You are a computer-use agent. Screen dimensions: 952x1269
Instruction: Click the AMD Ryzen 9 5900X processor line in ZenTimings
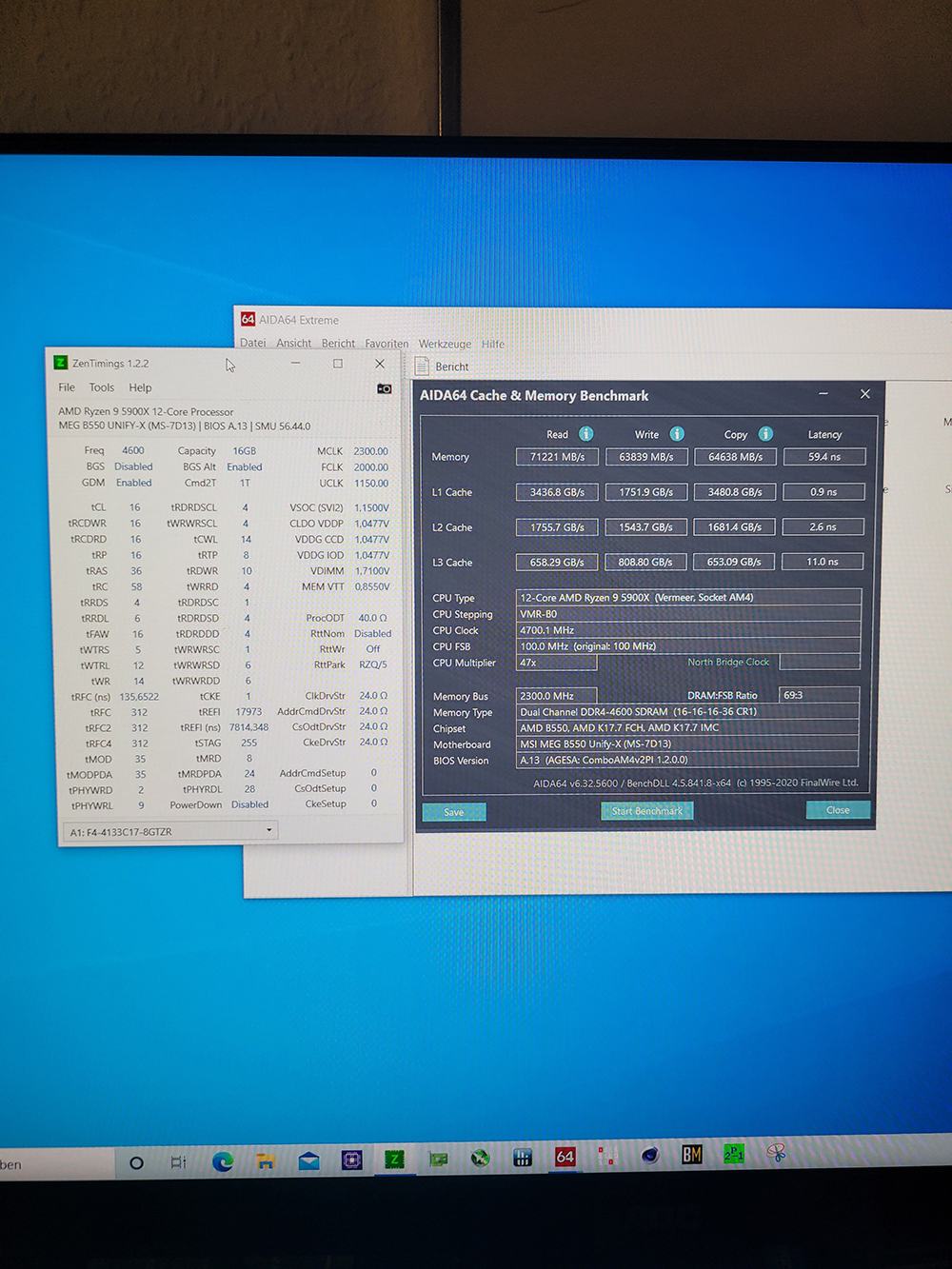coord(146,412)
